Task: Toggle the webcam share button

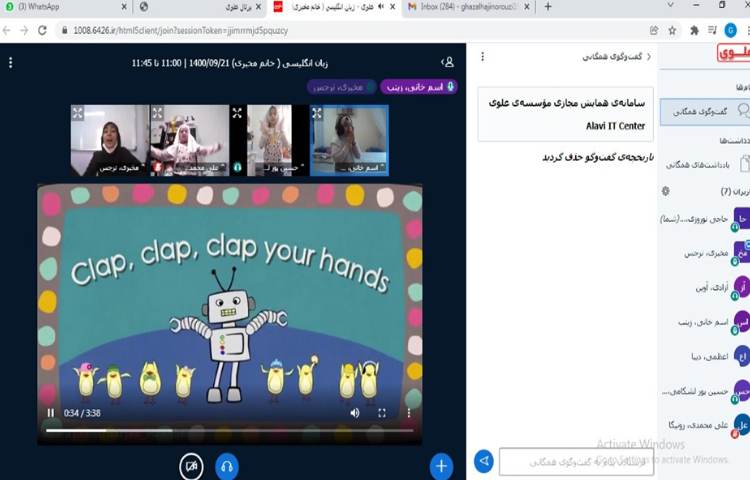Action: pos(191,466)
